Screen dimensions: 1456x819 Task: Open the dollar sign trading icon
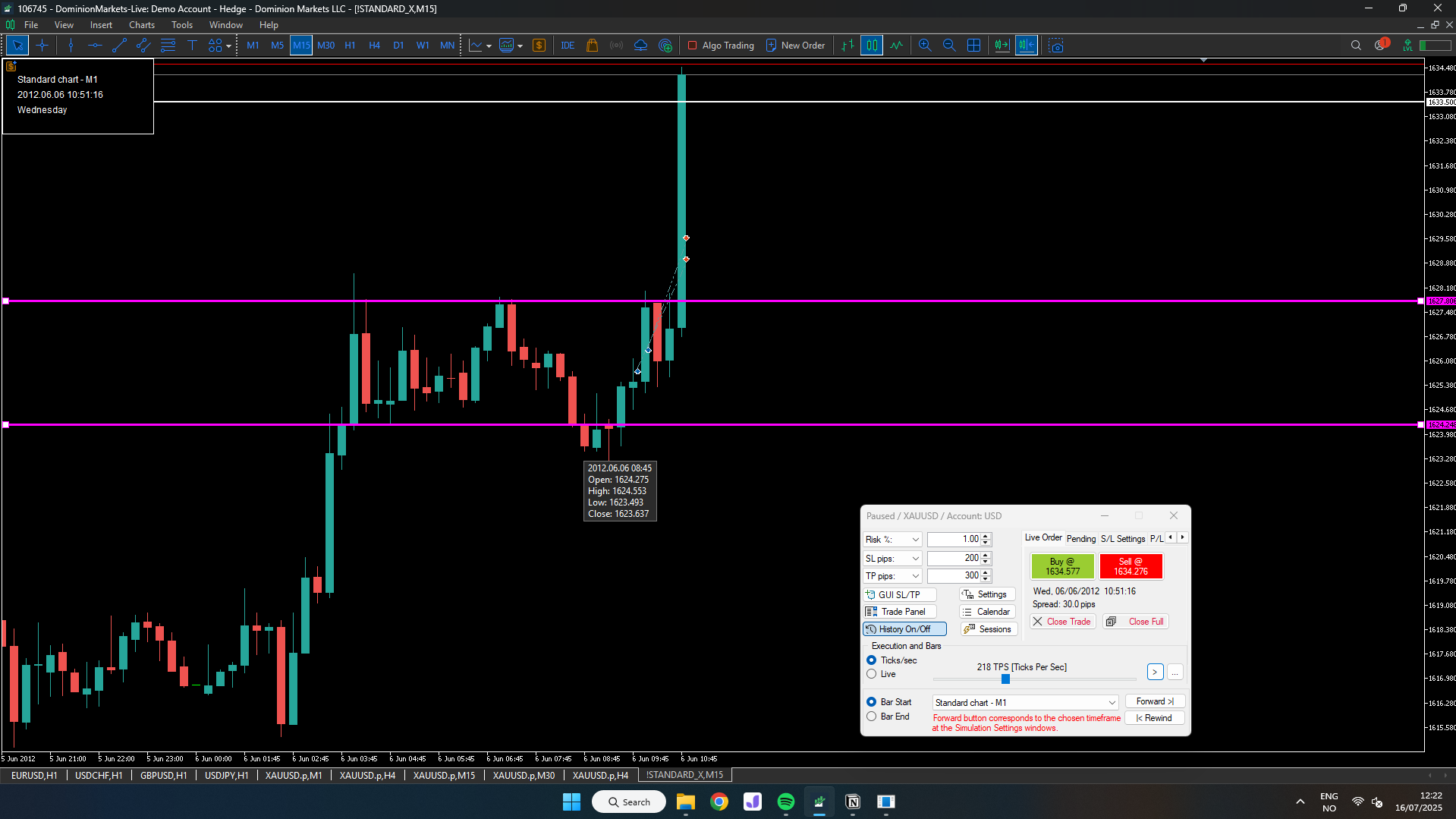point(539,46)
